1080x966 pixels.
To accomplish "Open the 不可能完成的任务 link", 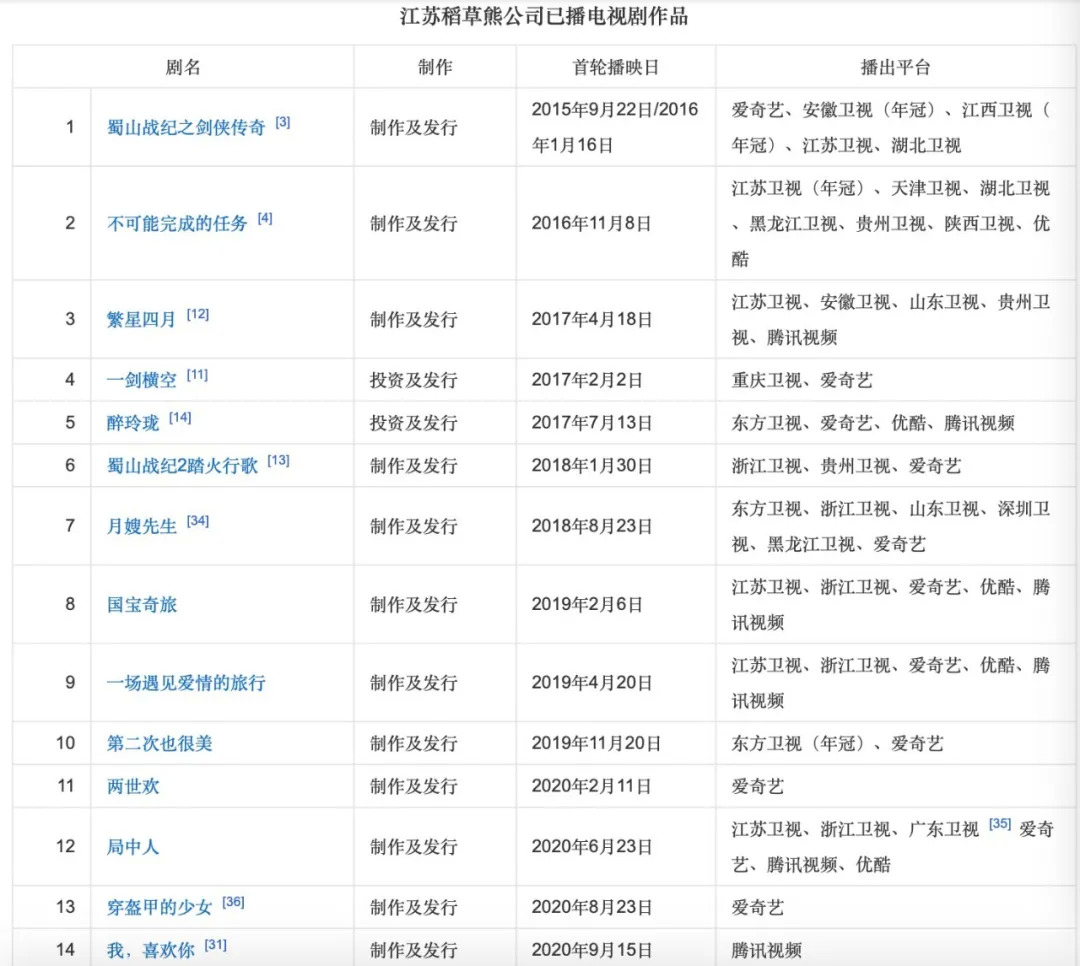I will pos(177,224).
